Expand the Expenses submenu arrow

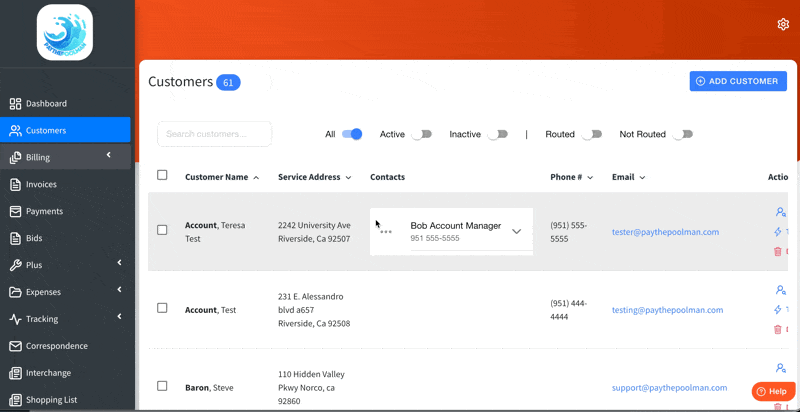click(119, 289)
